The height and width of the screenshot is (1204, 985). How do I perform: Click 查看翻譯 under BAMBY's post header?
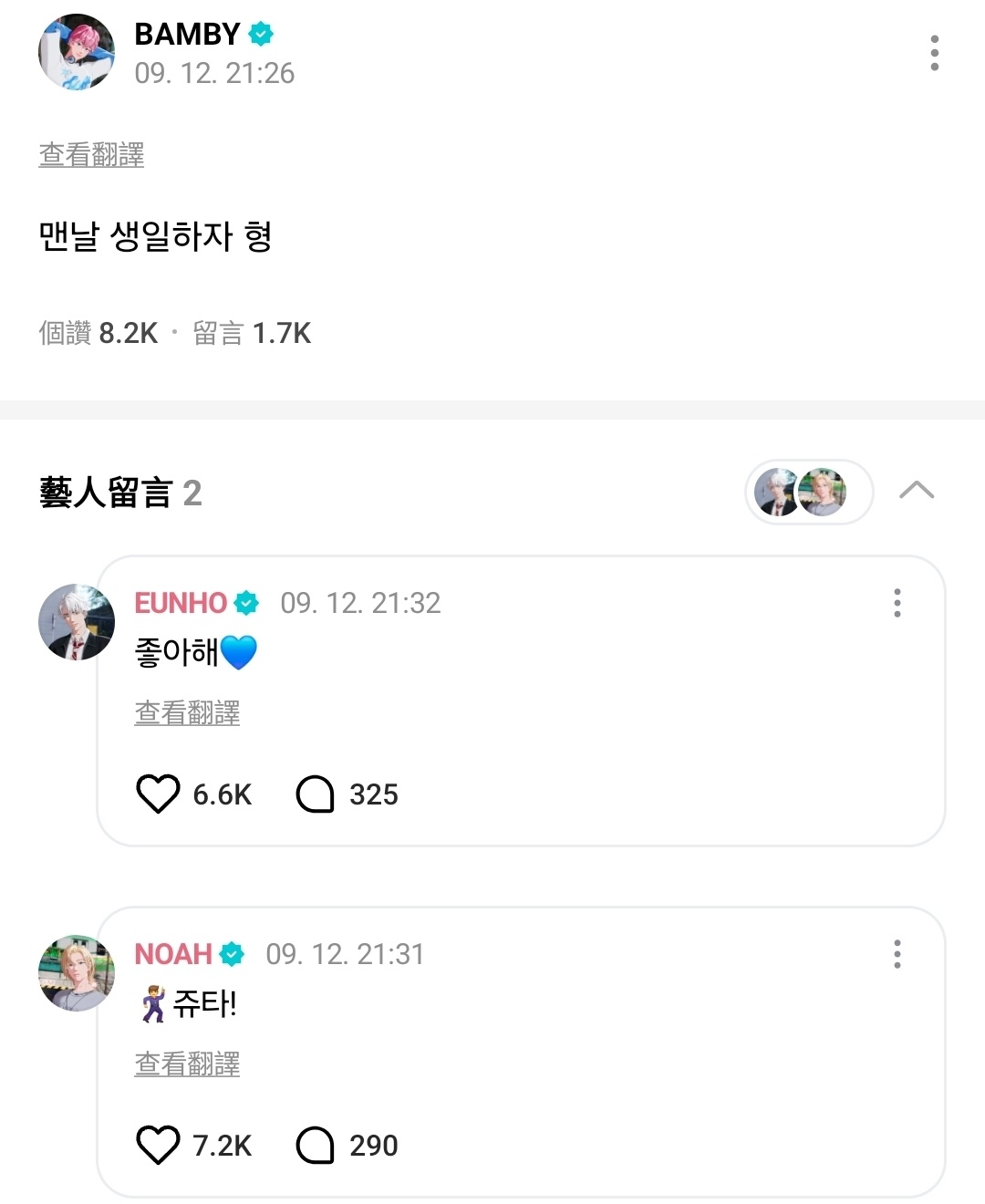click(91, 155)
